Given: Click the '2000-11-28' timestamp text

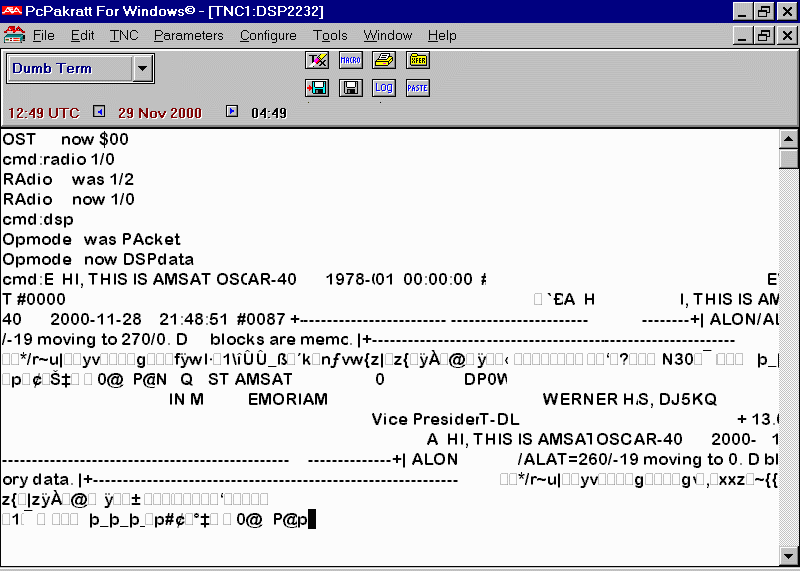Looking at the screenshot, I should [x=96, y=319].
